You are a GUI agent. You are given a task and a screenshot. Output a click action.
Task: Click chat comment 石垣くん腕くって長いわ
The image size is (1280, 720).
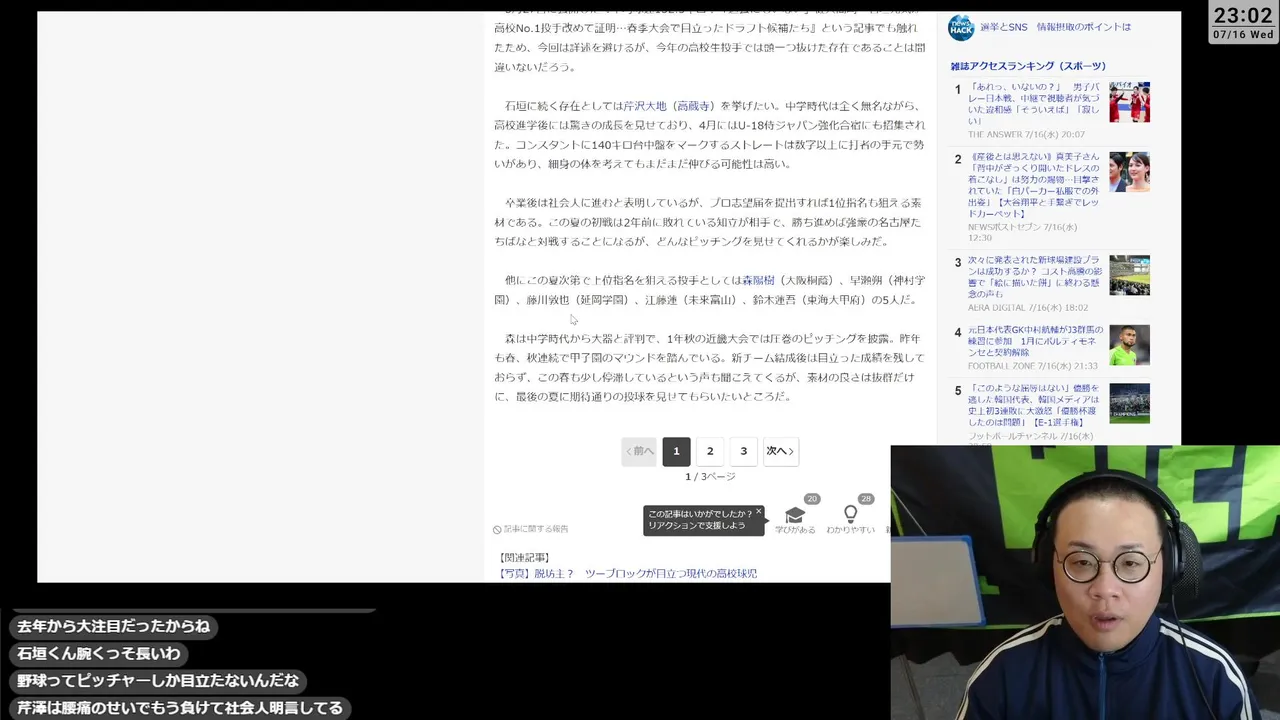point(99,653)
